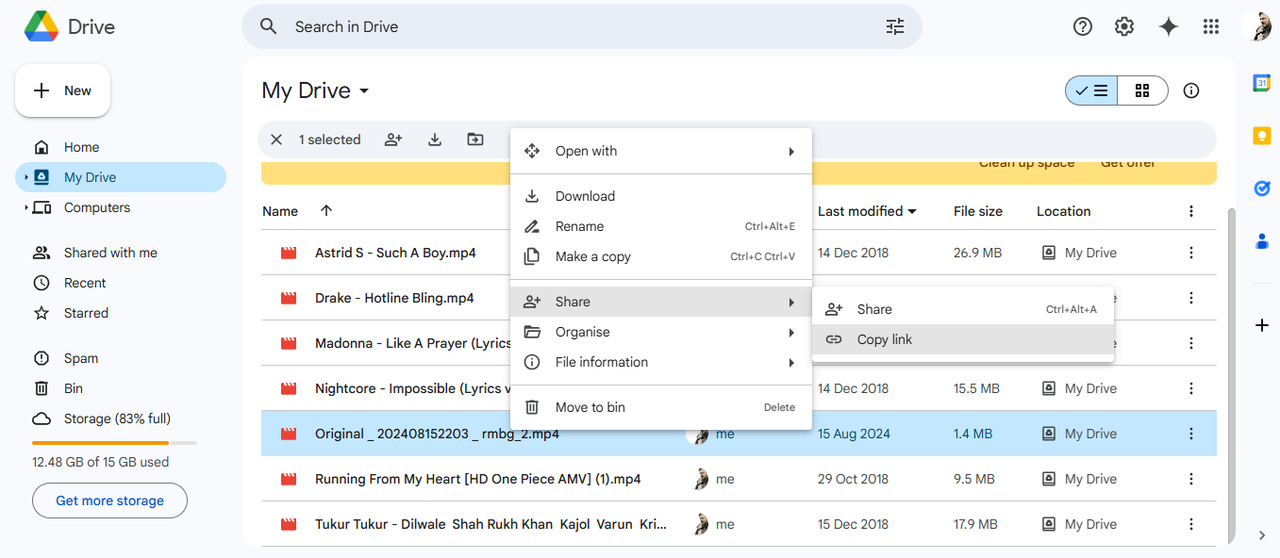Click the New button

63,91
